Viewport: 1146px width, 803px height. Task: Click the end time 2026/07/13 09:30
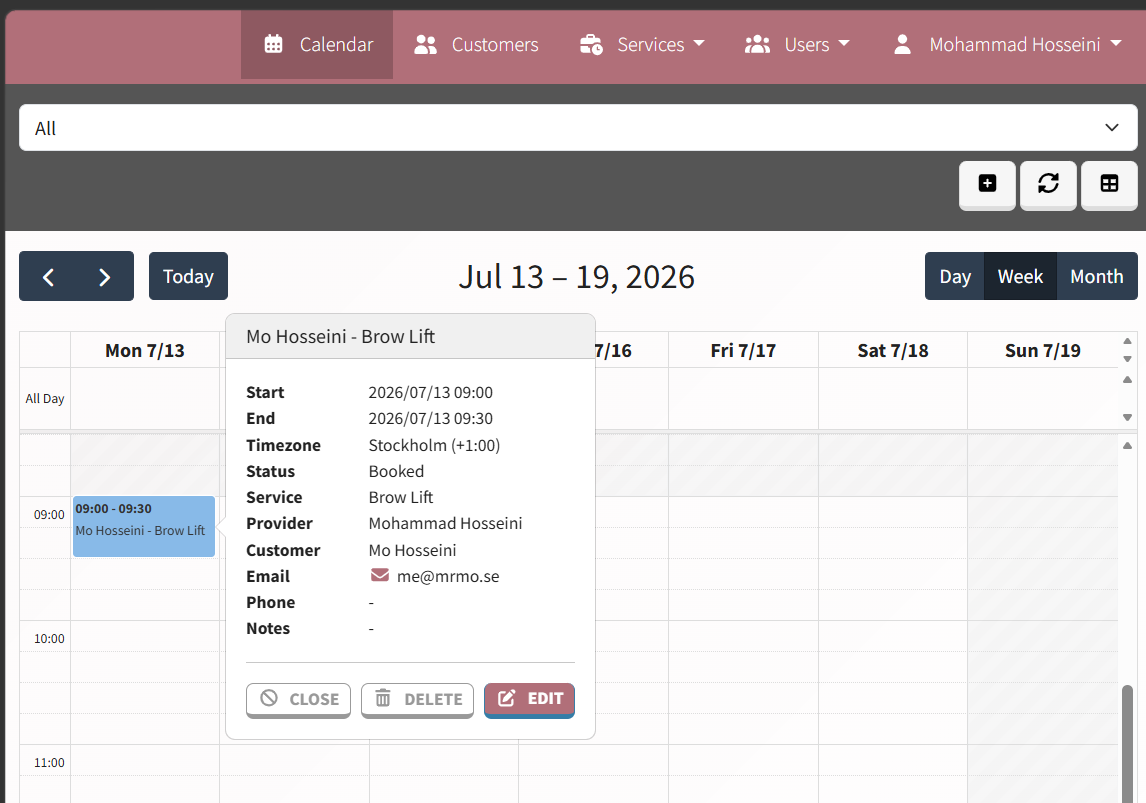pos(430,419)
